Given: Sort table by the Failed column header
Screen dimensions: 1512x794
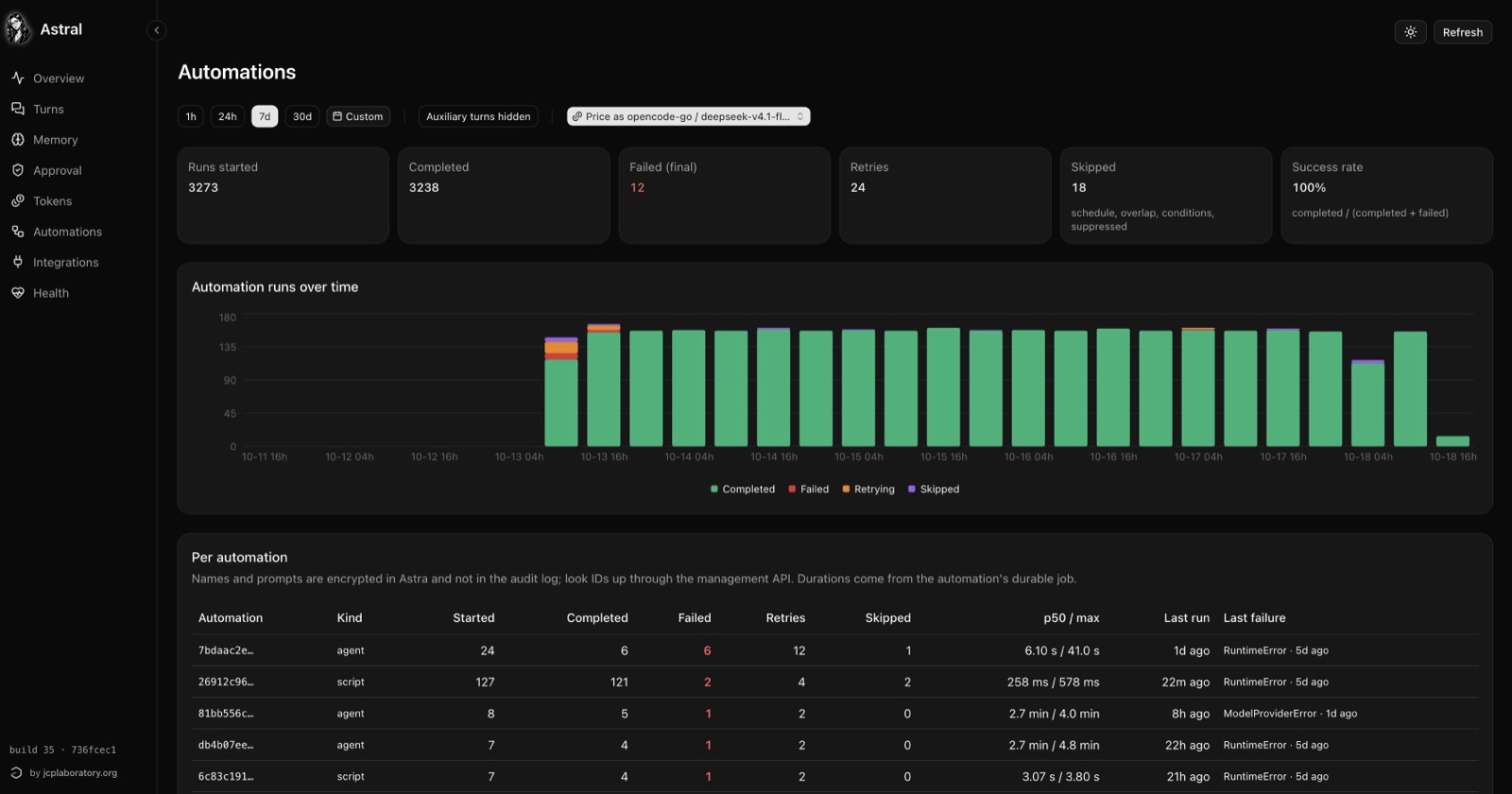Looking at the screenshot, I should click(x=695, y=618).
